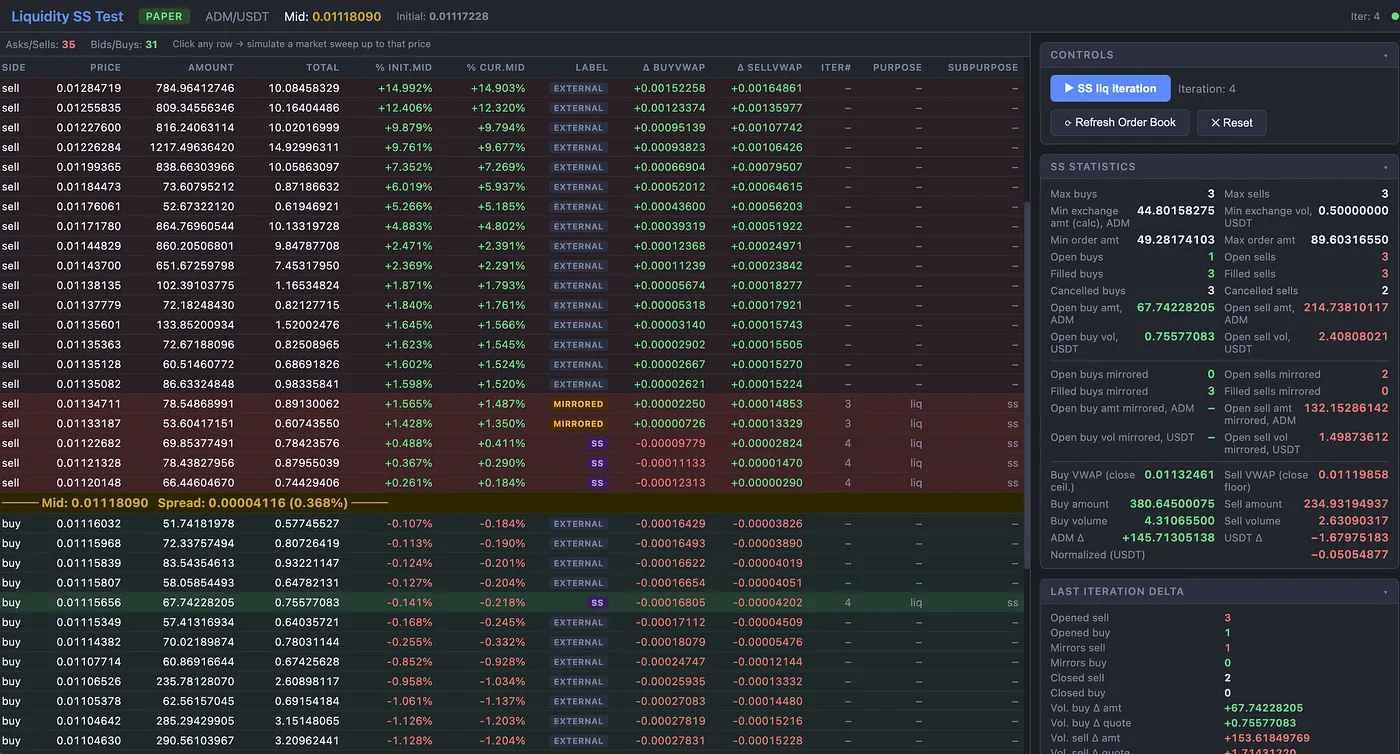This screenshot has width=1400, height=754.
Task: Click the PRICE column header
Action: [105, 67]
